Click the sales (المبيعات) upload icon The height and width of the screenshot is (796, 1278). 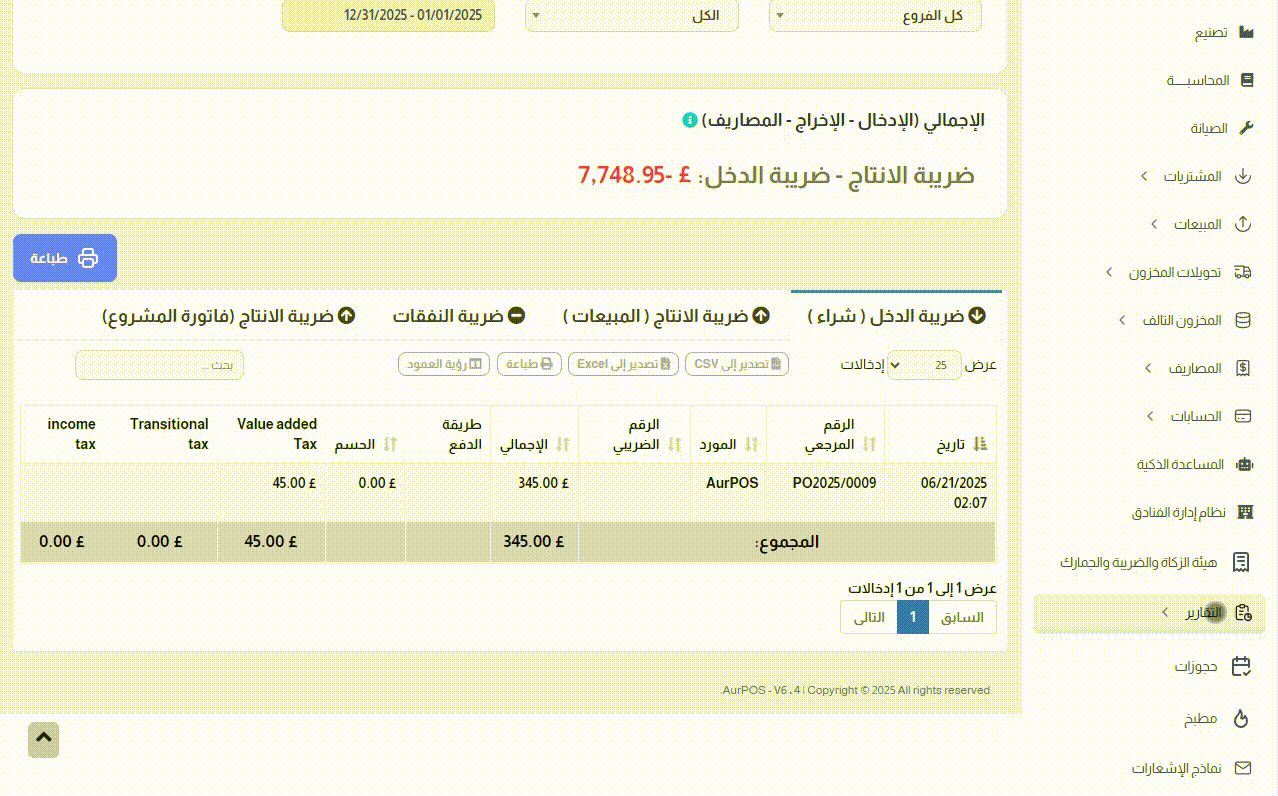[x=1244, y=224]
